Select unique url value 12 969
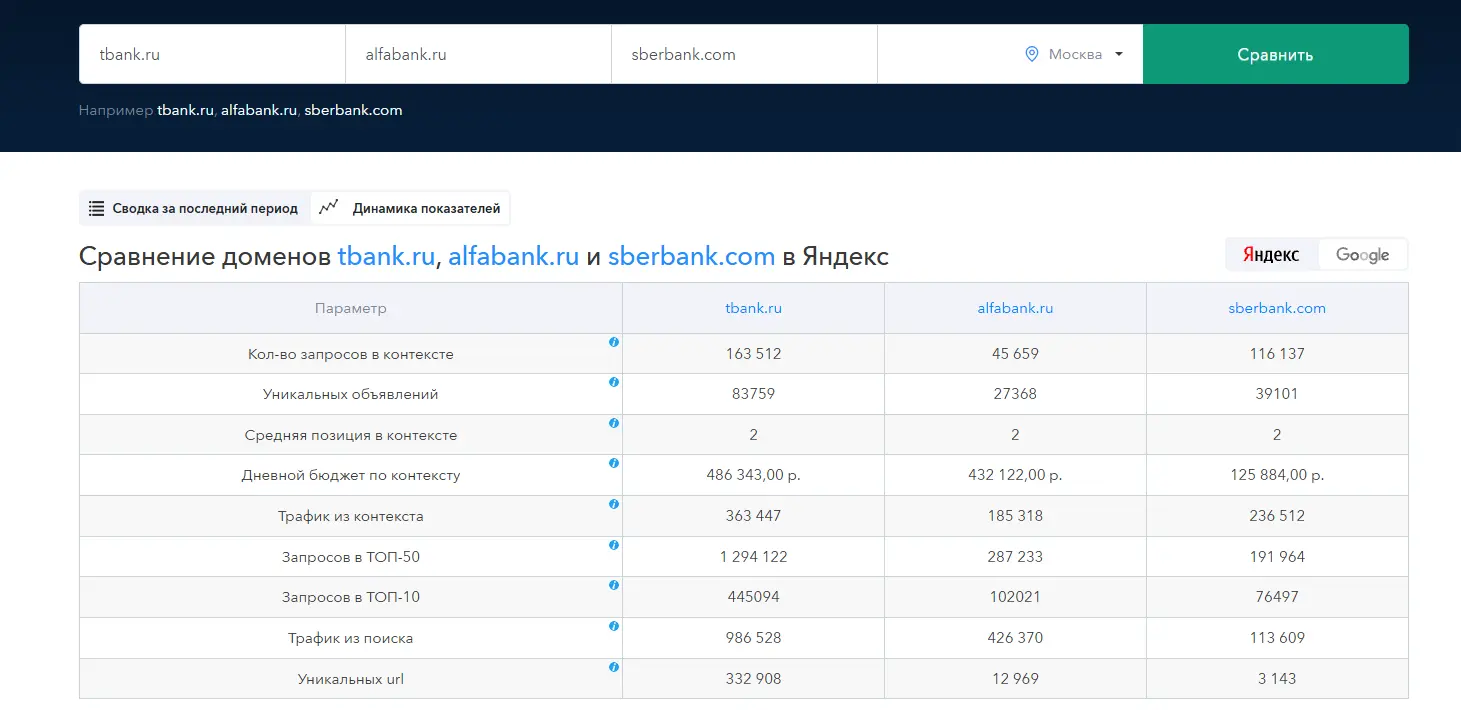The height and width of the screenshot is (710, 1461). (x=1015, y=678)
